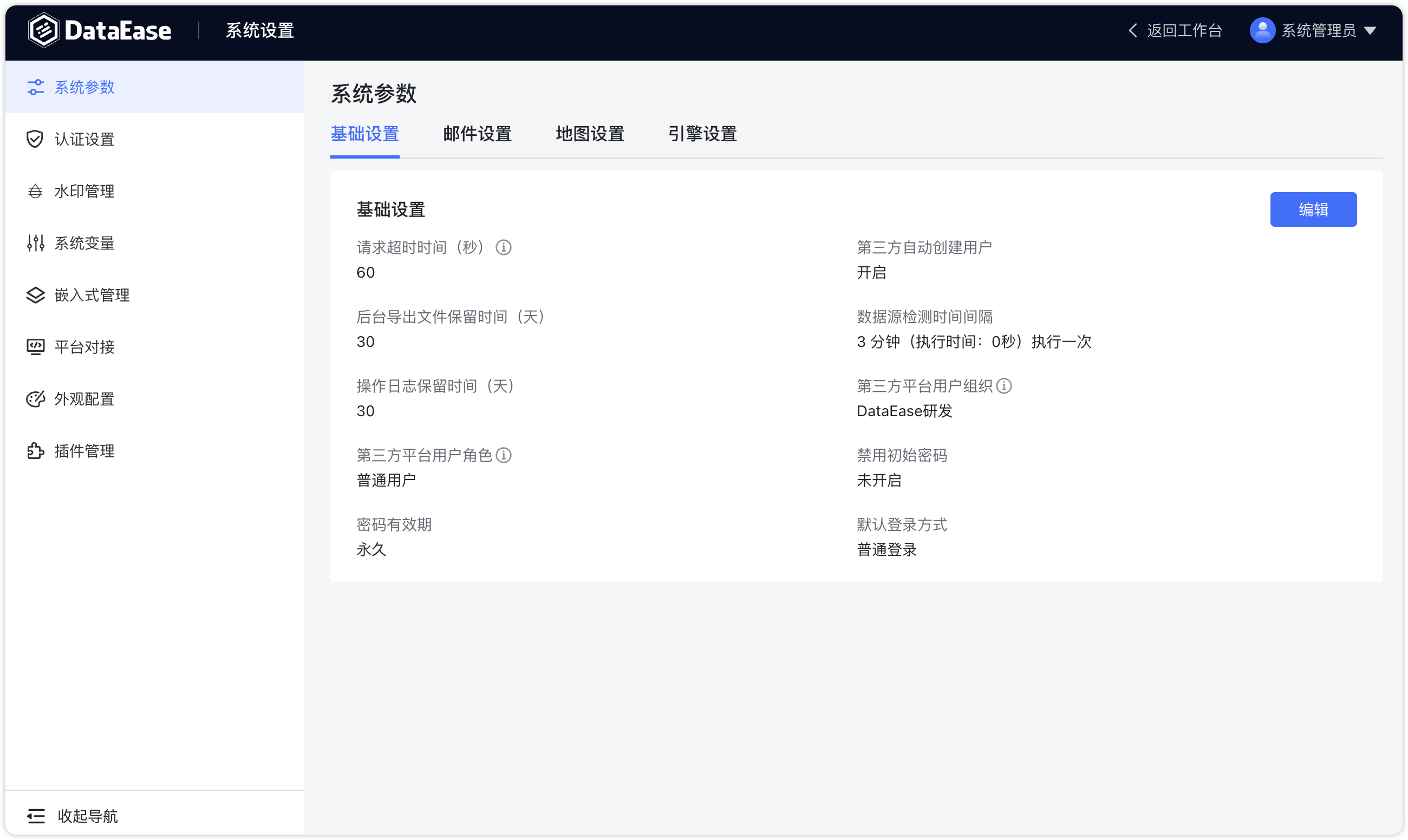Click the 普通用户 role value
Image resolution: width=1408 pixels, height=840 pixels.
pos(386,480)
